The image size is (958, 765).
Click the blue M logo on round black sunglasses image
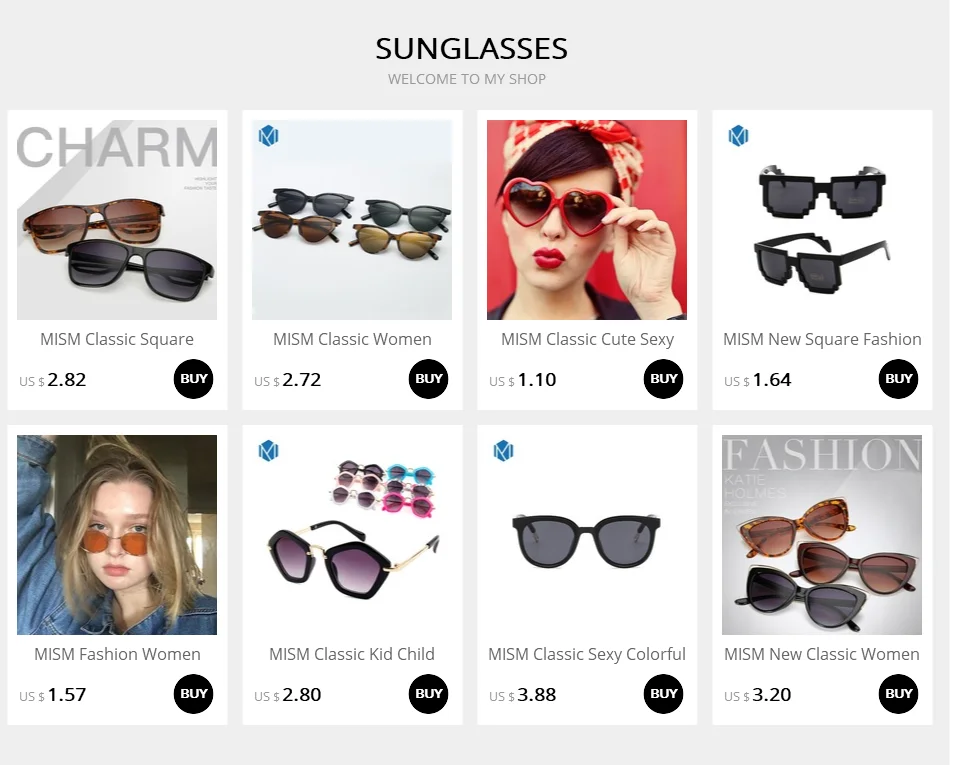[x=503, y=451]
